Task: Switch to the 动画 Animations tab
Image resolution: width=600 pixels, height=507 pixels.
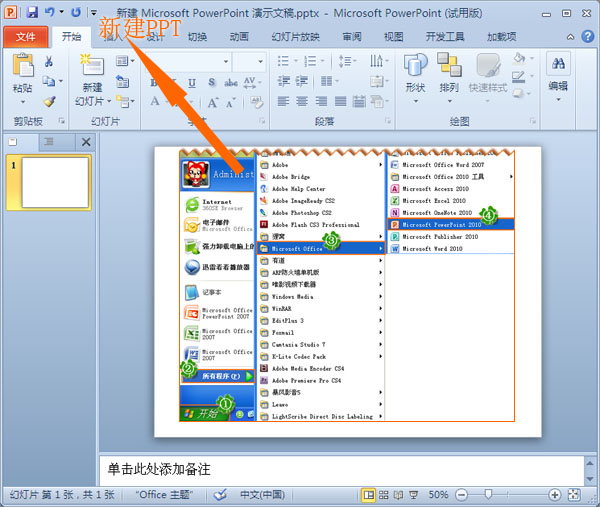Action: coord(239,37)
